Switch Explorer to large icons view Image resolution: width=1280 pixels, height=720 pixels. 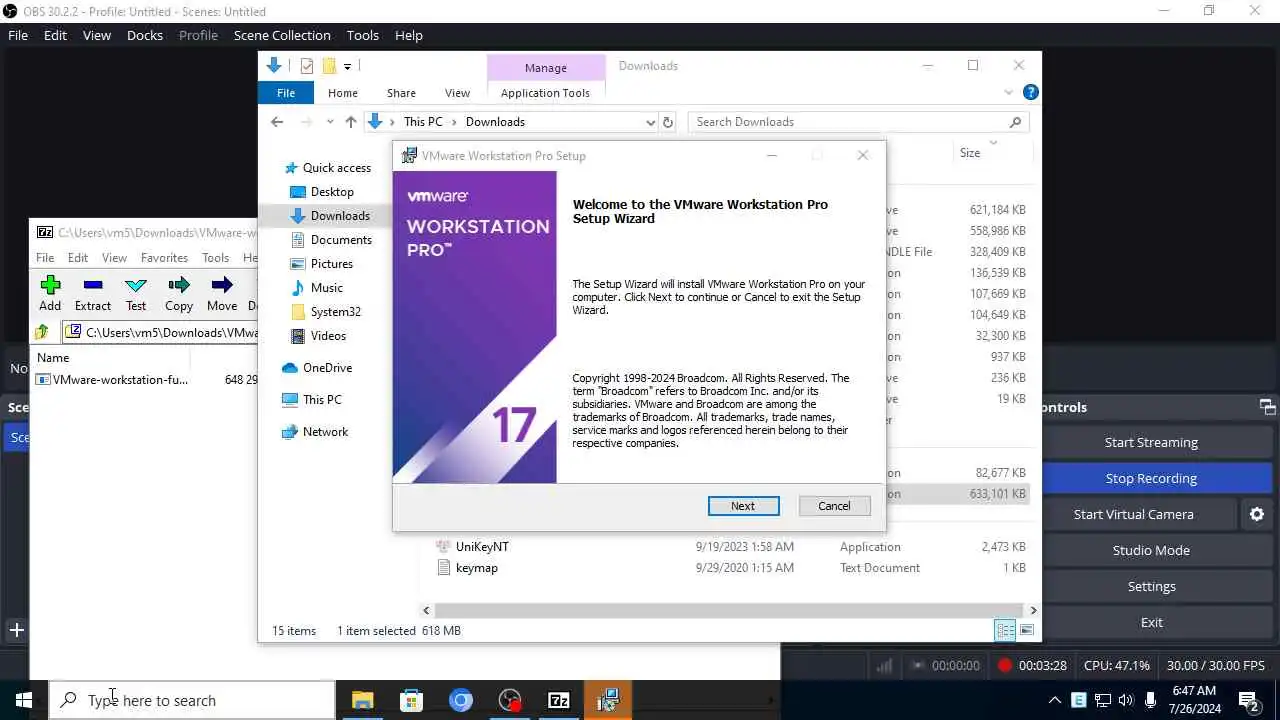[1026, 630]
